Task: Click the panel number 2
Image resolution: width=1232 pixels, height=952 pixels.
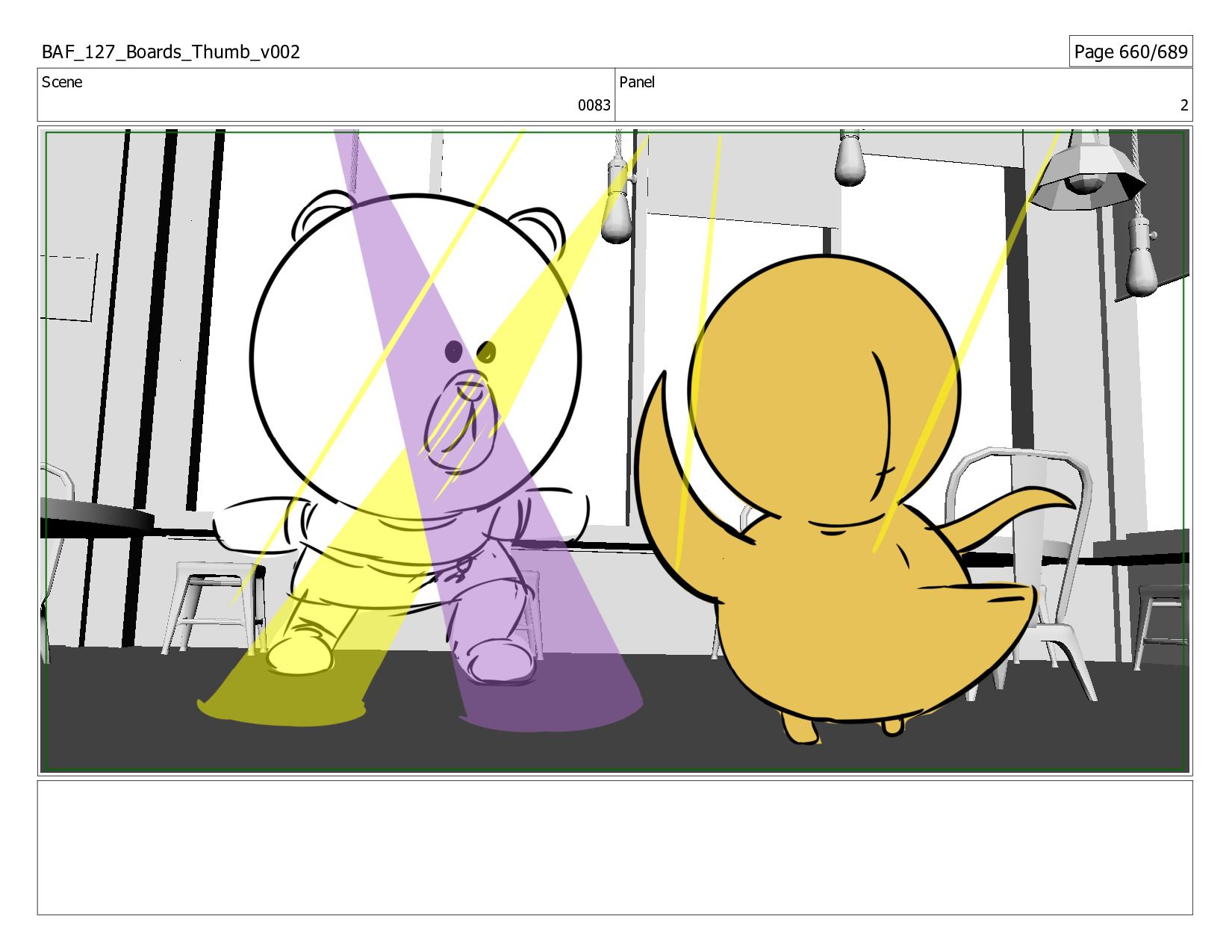Action: 1183,105
